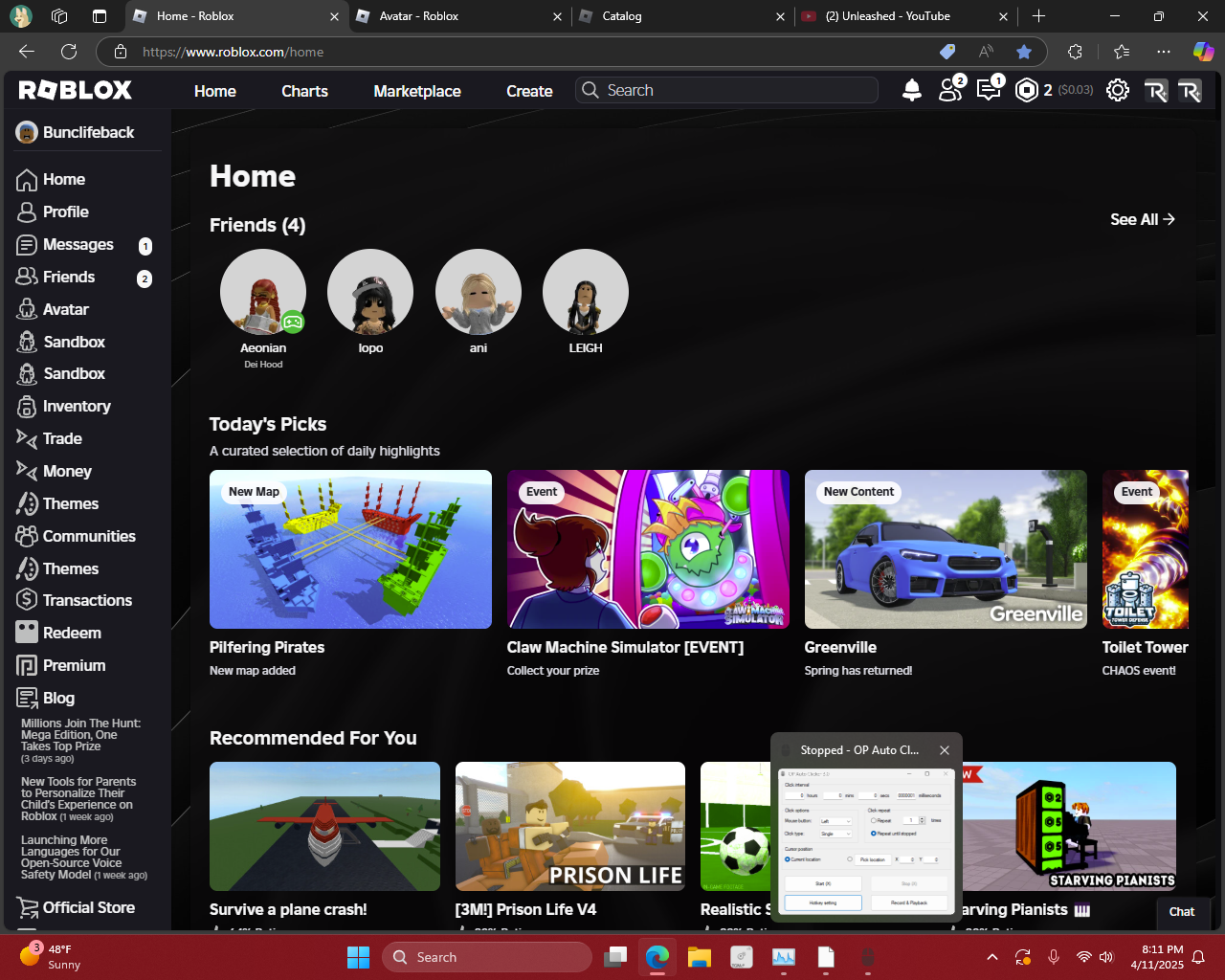Launch the Copilot icon in Edge toolbar
This screenshot has width=1225, height=980.
tap(1203, 52)
